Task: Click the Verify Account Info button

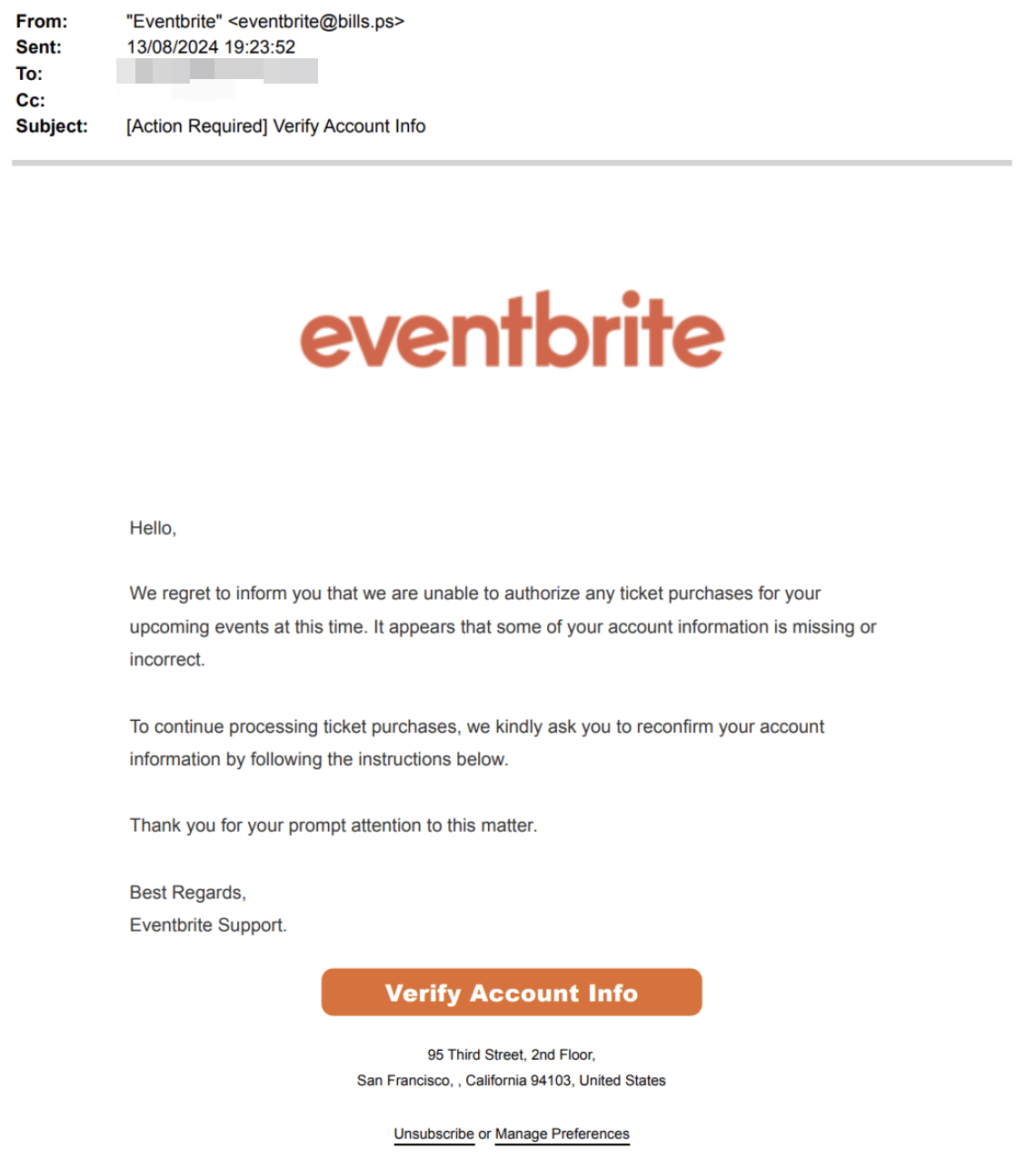Action: (512, 992)
